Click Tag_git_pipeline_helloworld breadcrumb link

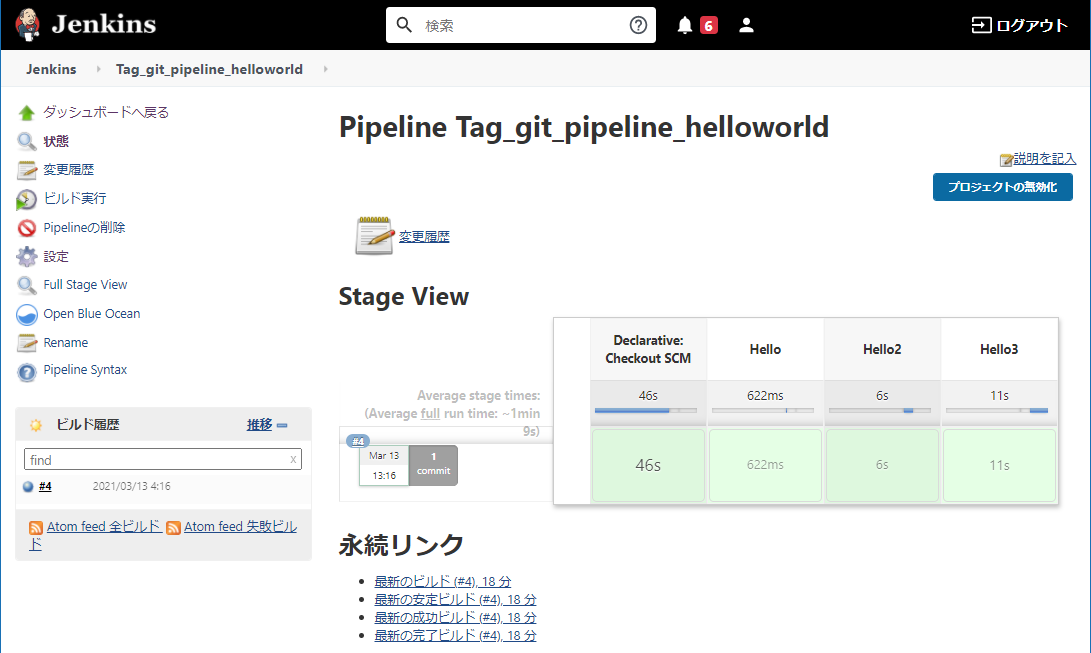[209, 69]
